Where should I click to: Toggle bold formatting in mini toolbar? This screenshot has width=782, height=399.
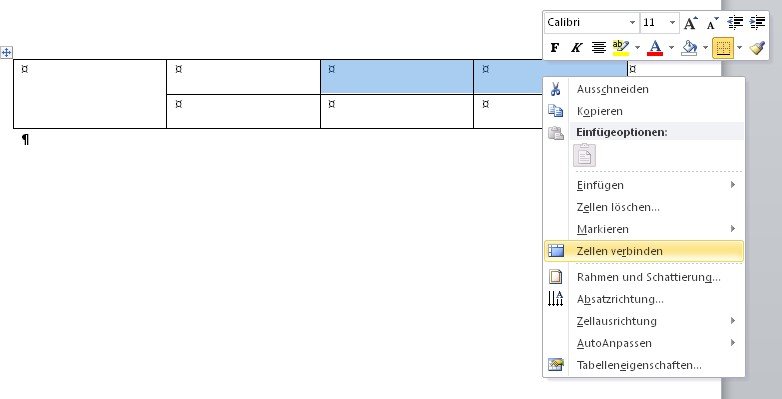click(x=555, y=48)
